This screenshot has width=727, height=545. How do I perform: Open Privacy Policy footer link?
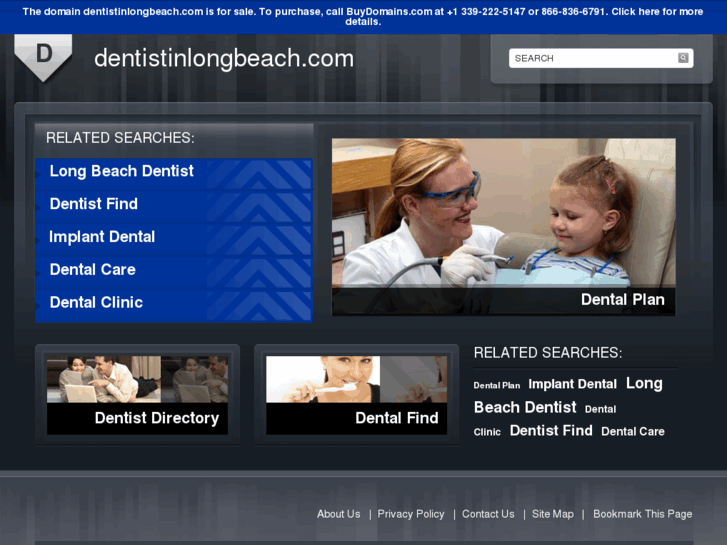pos(411,514)
